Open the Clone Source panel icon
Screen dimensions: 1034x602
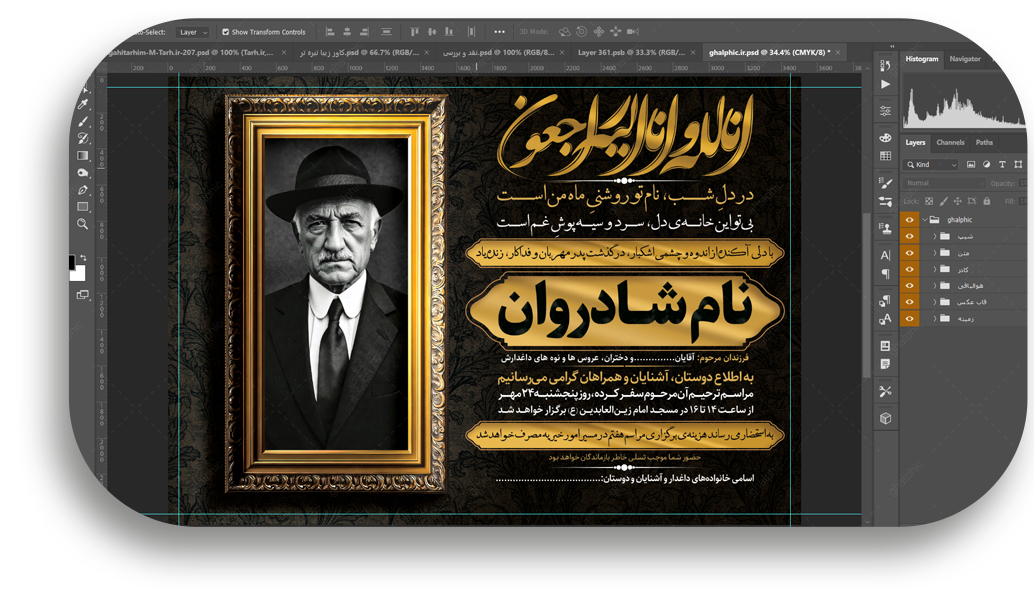(x=885, y=228)
